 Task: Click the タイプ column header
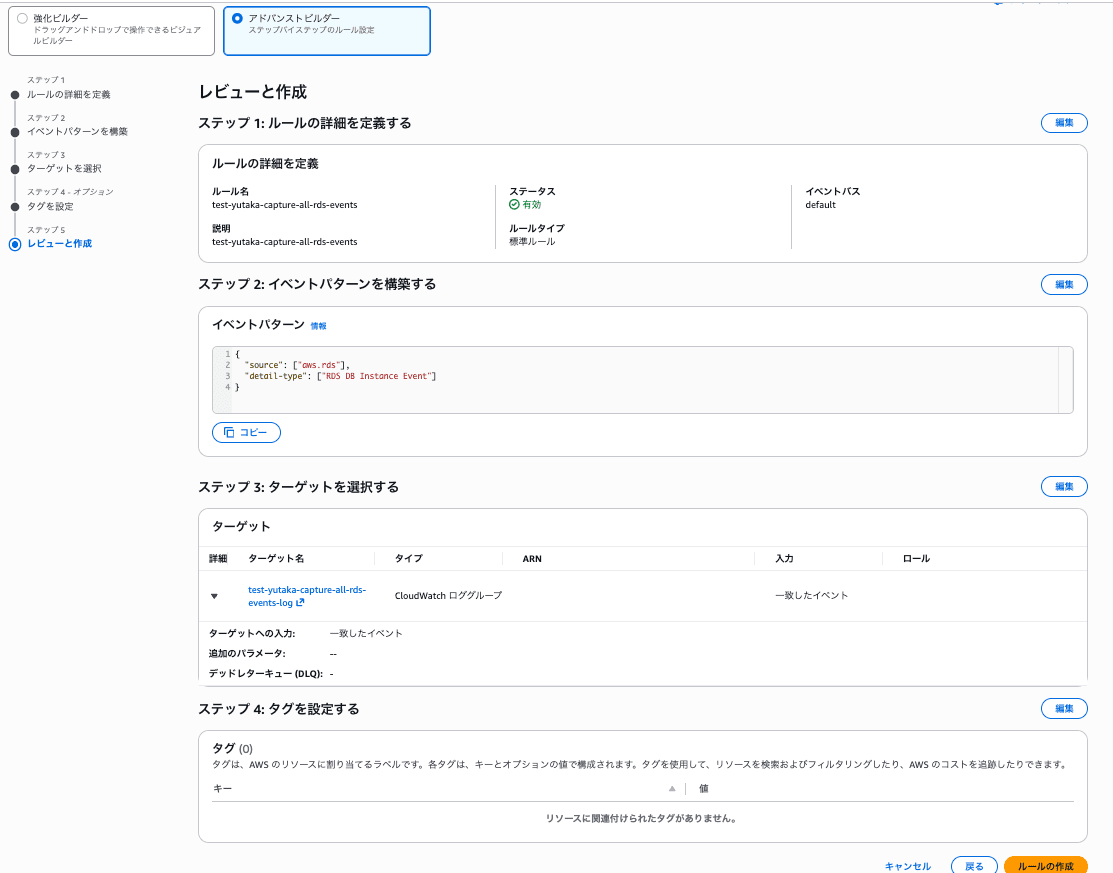tap(409, 559)
